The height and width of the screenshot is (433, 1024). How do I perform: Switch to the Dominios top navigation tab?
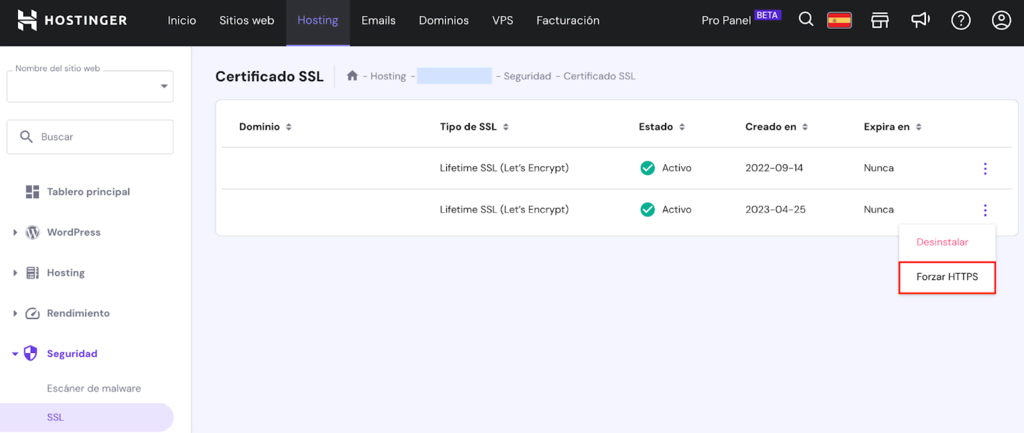(443, 20)
